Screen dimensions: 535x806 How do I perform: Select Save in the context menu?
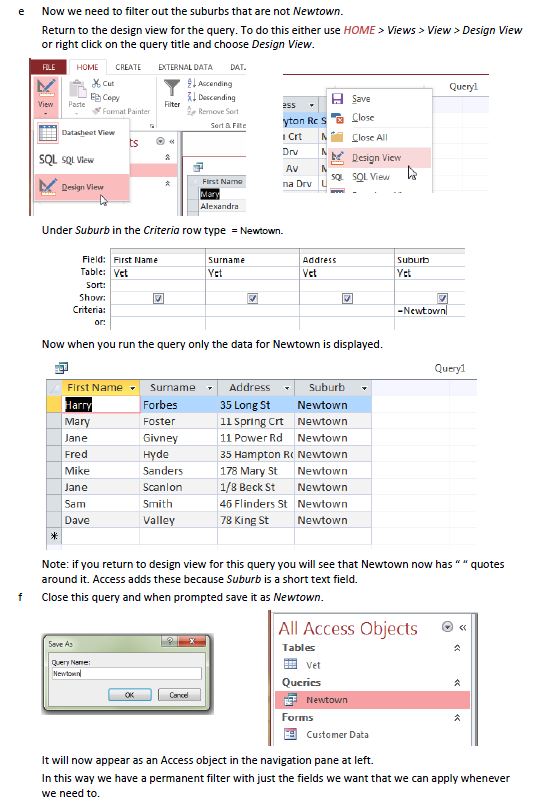379,99
